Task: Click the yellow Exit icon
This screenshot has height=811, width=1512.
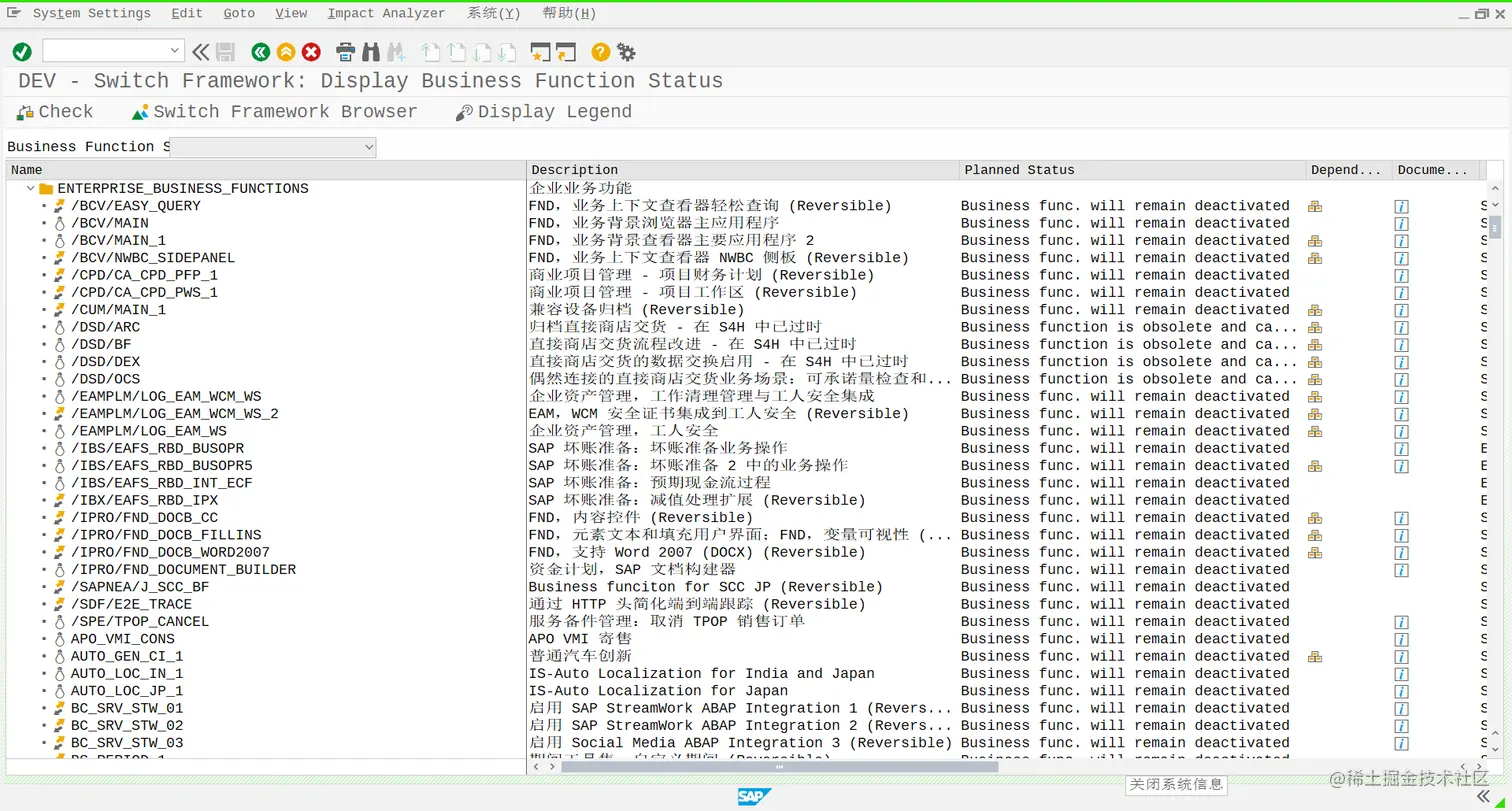Action: pos(286,52)
